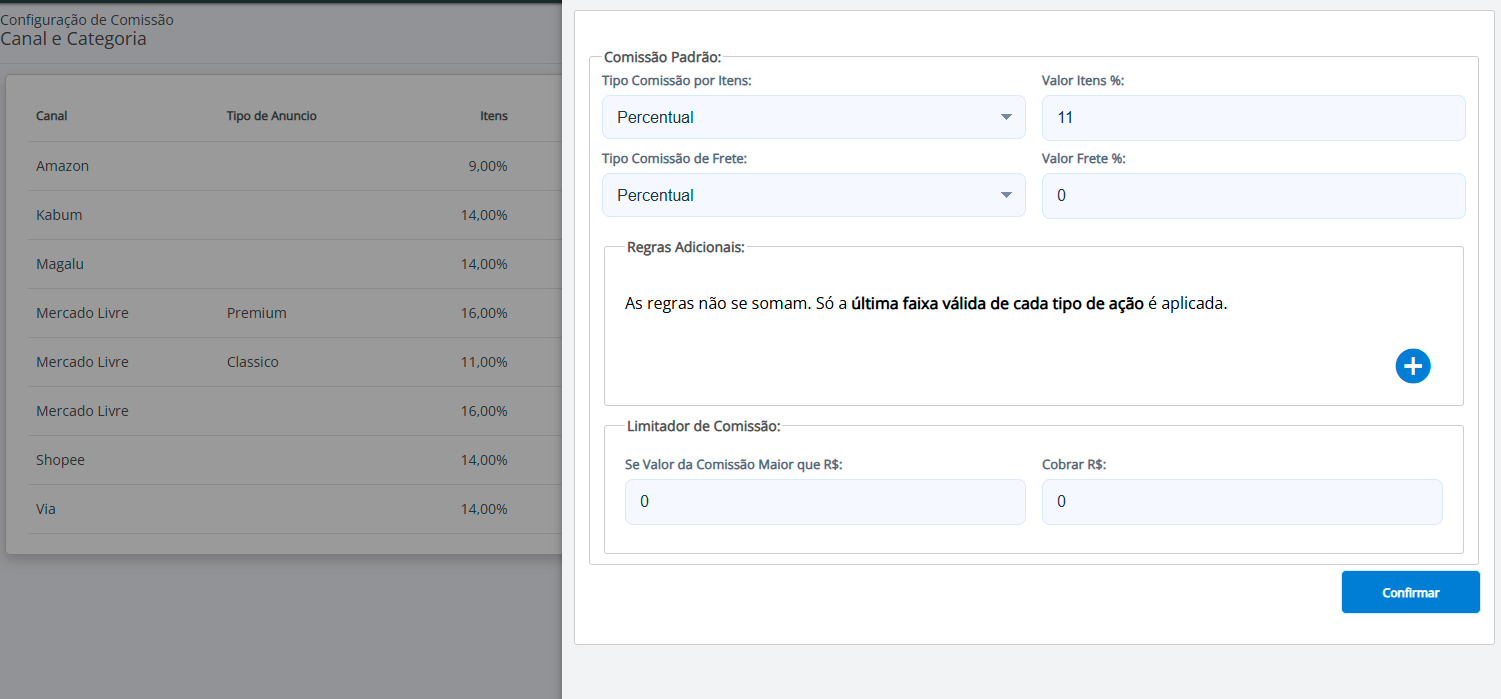Click the Canal e Categoria heading

click(73, 39)
